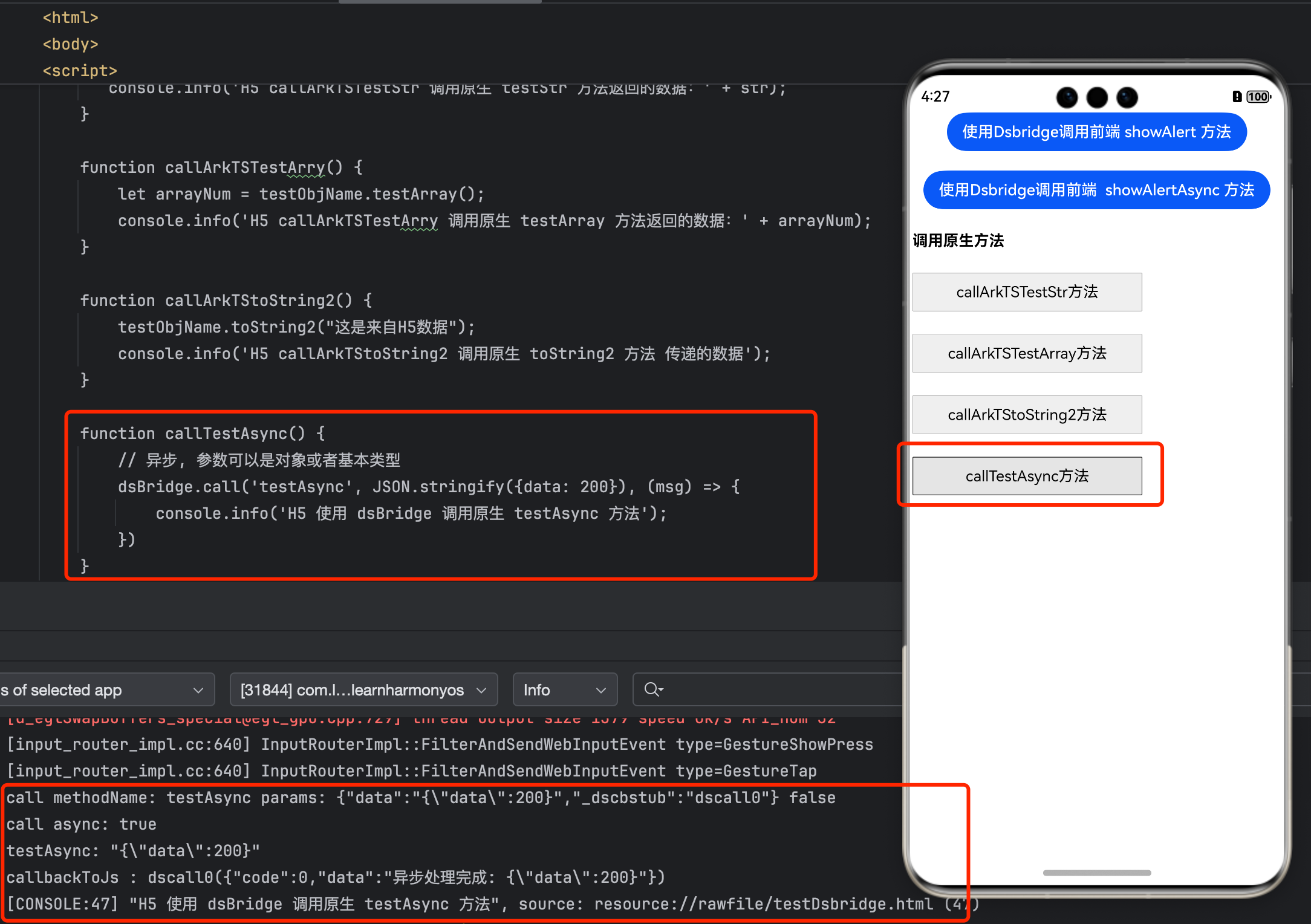Click the GestureTap input_router log line
Image resolution: width=1311 pixels, height=924 pixels.
click(412, 771)
